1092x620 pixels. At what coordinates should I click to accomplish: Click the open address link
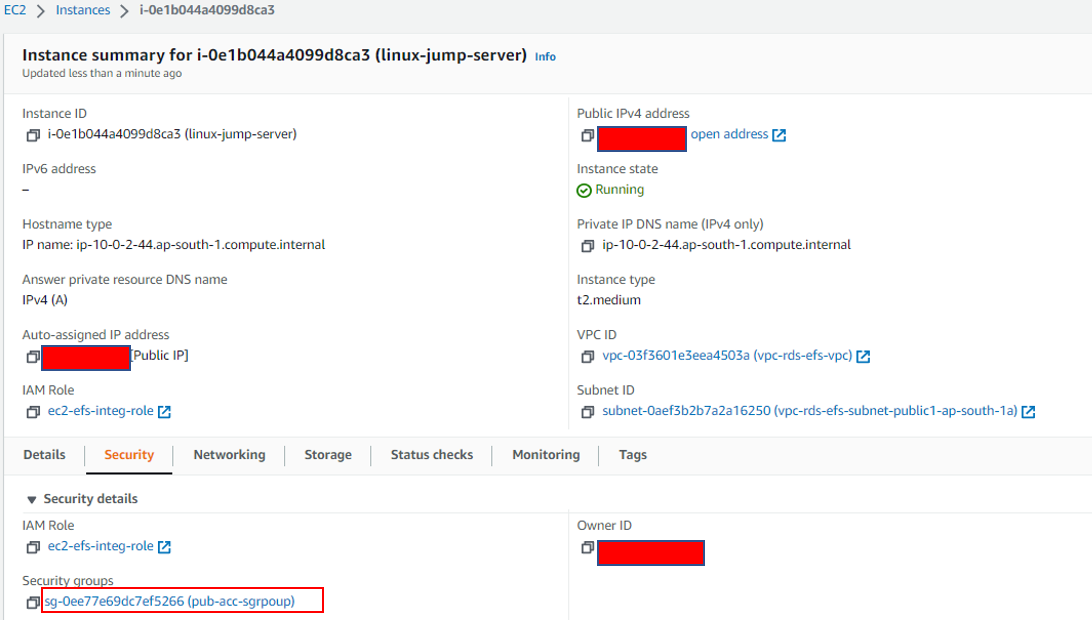click(x=729, y=134)
